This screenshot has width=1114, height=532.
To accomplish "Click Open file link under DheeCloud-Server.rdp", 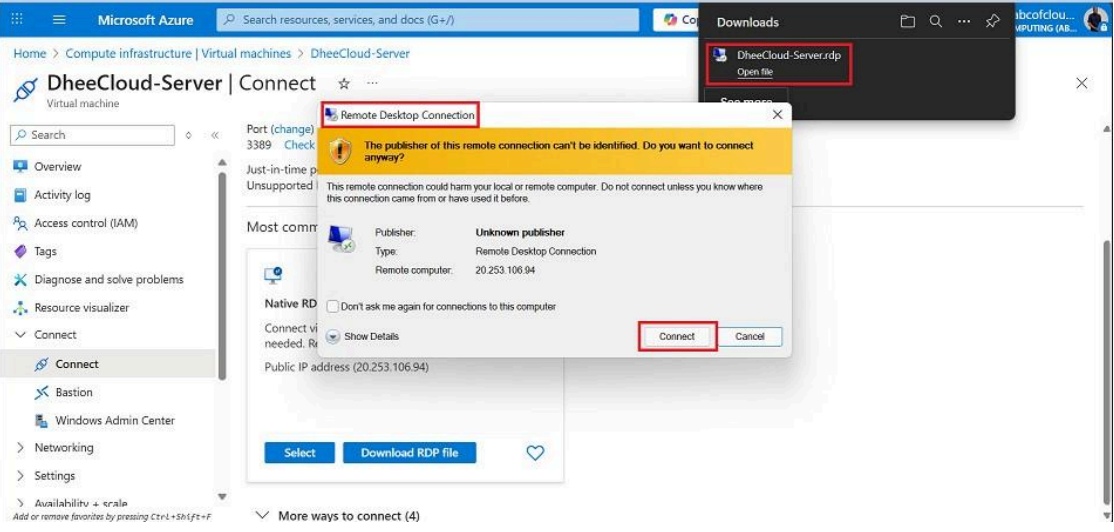I will click(x=755, y=72).
